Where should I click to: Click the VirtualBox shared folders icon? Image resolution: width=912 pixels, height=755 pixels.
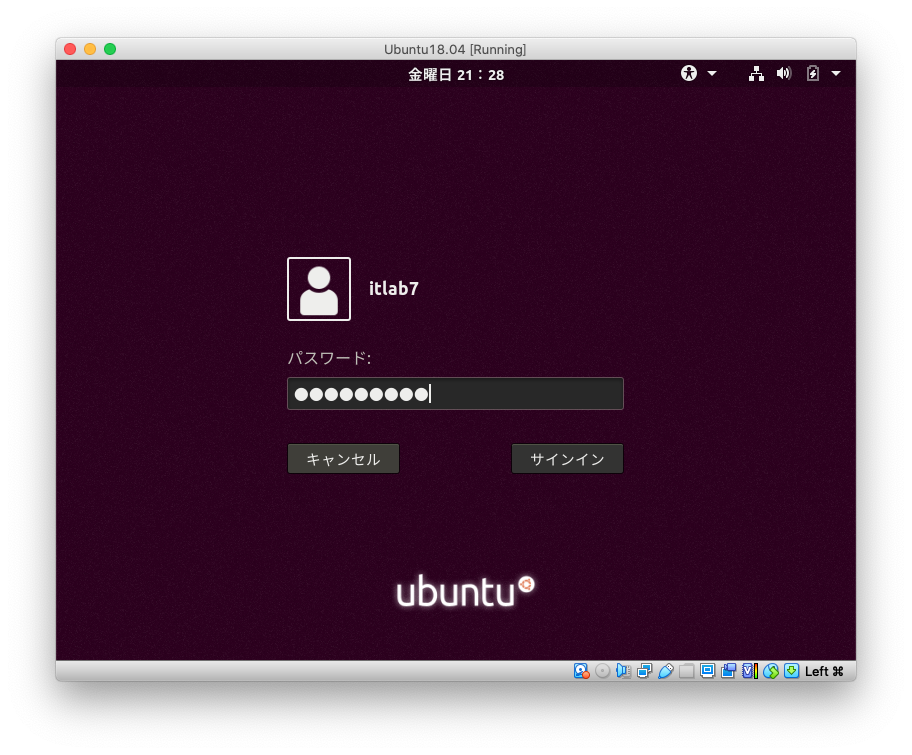pos(686,671)
